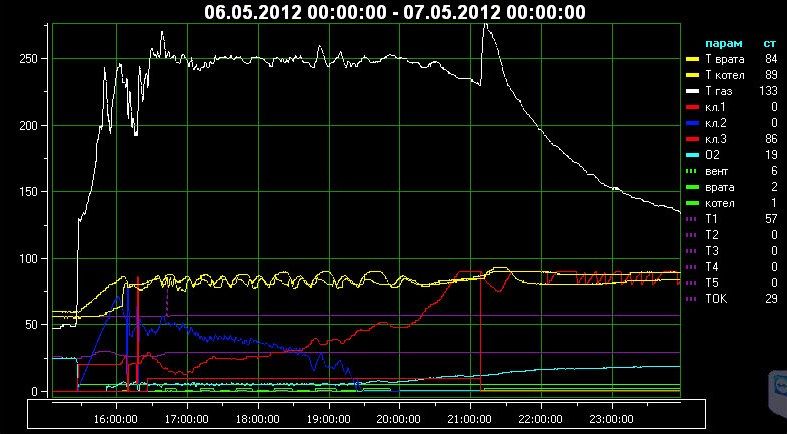The image size is (787, 434).
Task: Select the 'кл.1' legend label
Action: coord(715,107)
